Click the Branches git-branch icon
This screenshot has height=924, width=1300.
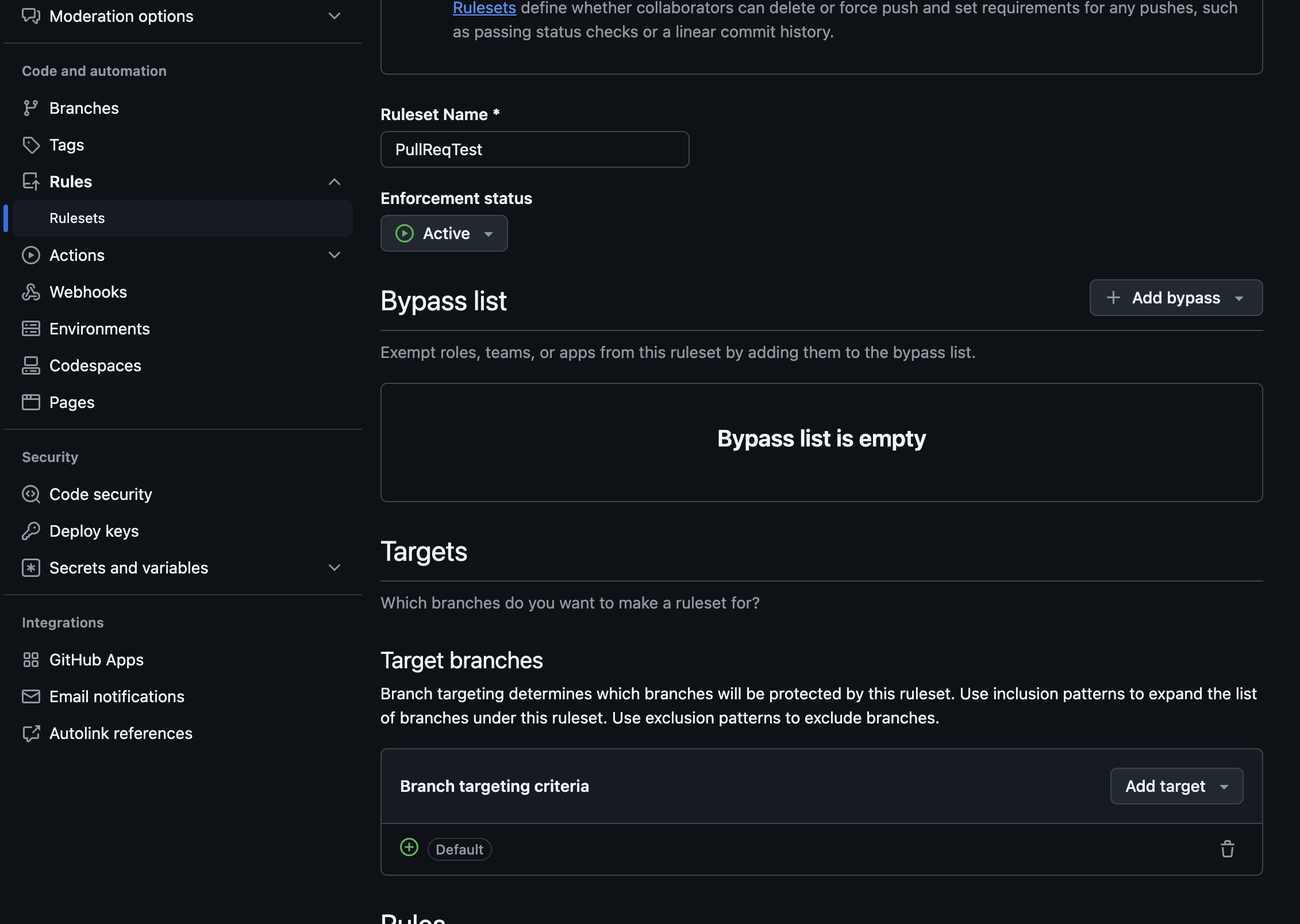[x=30, y=108]
